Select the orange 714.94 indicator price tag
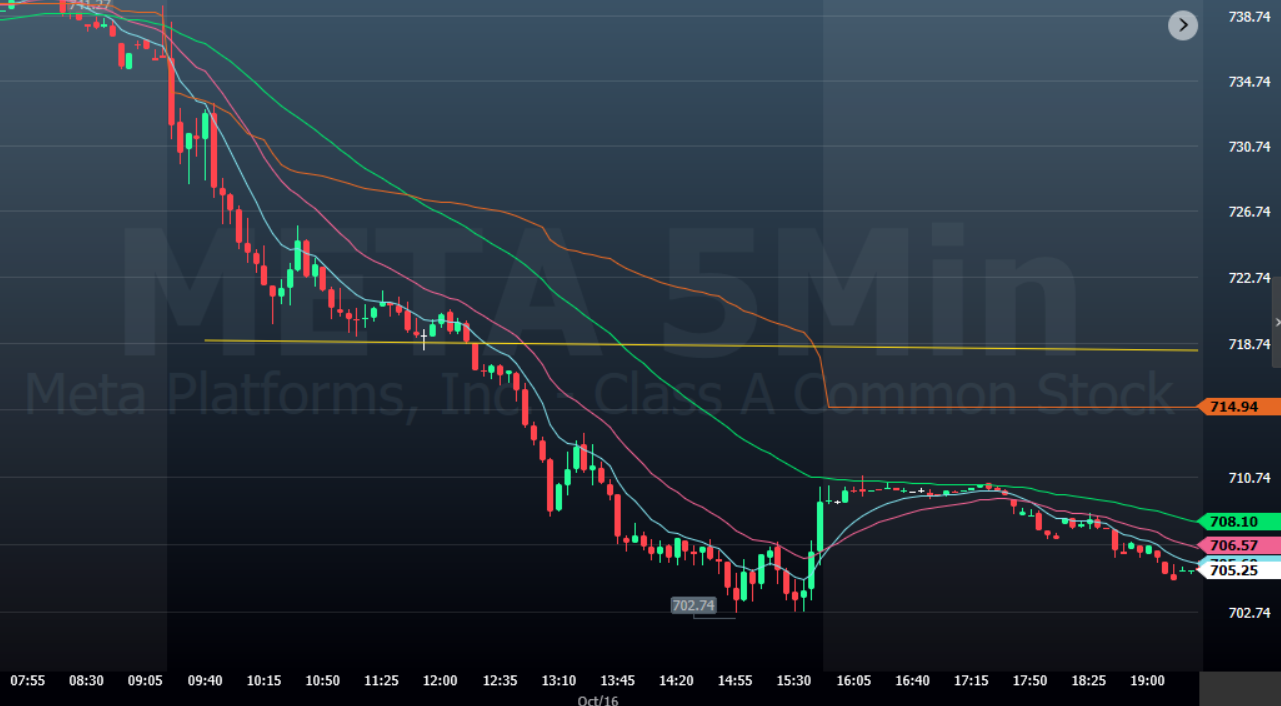1281x706 pixels. tap(1241, 407)
